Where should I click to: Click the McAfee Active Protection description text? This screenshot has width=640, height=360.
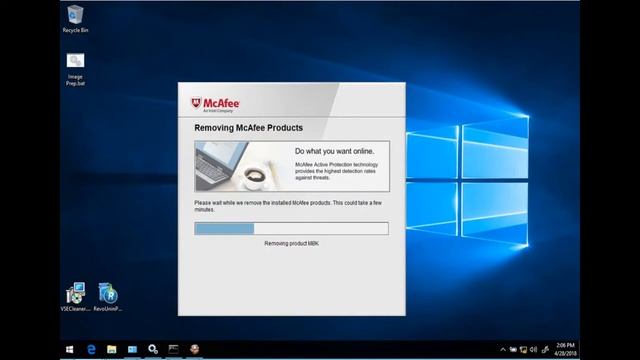click(x=336, y=171)
